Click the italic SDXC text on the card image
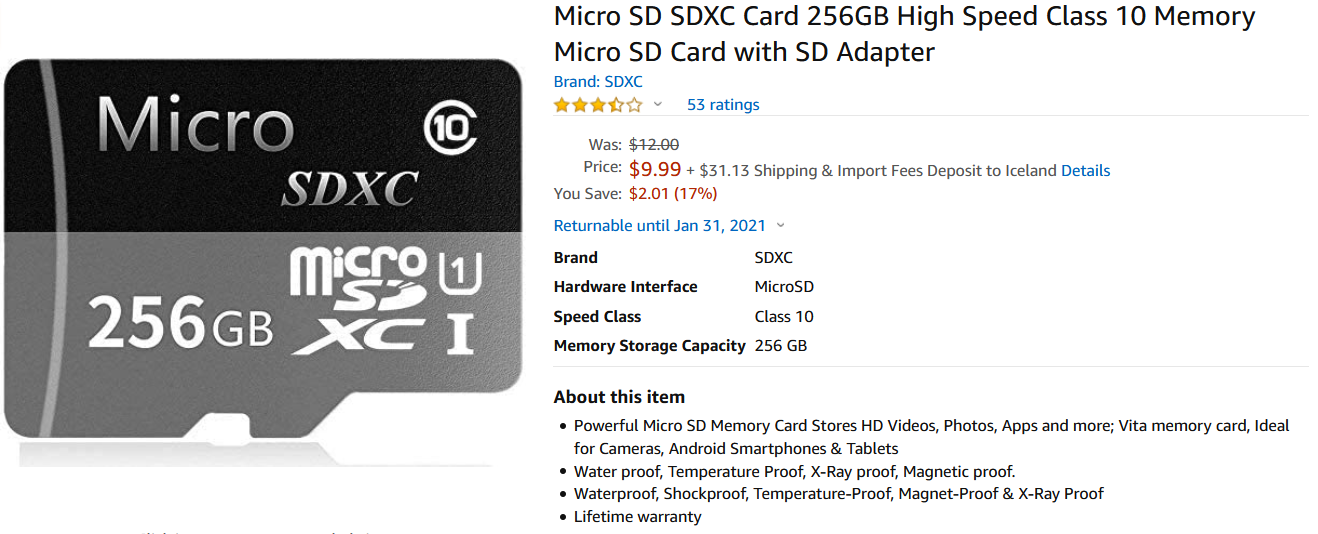Viewport: 1318px width, 534px height. 350,187
